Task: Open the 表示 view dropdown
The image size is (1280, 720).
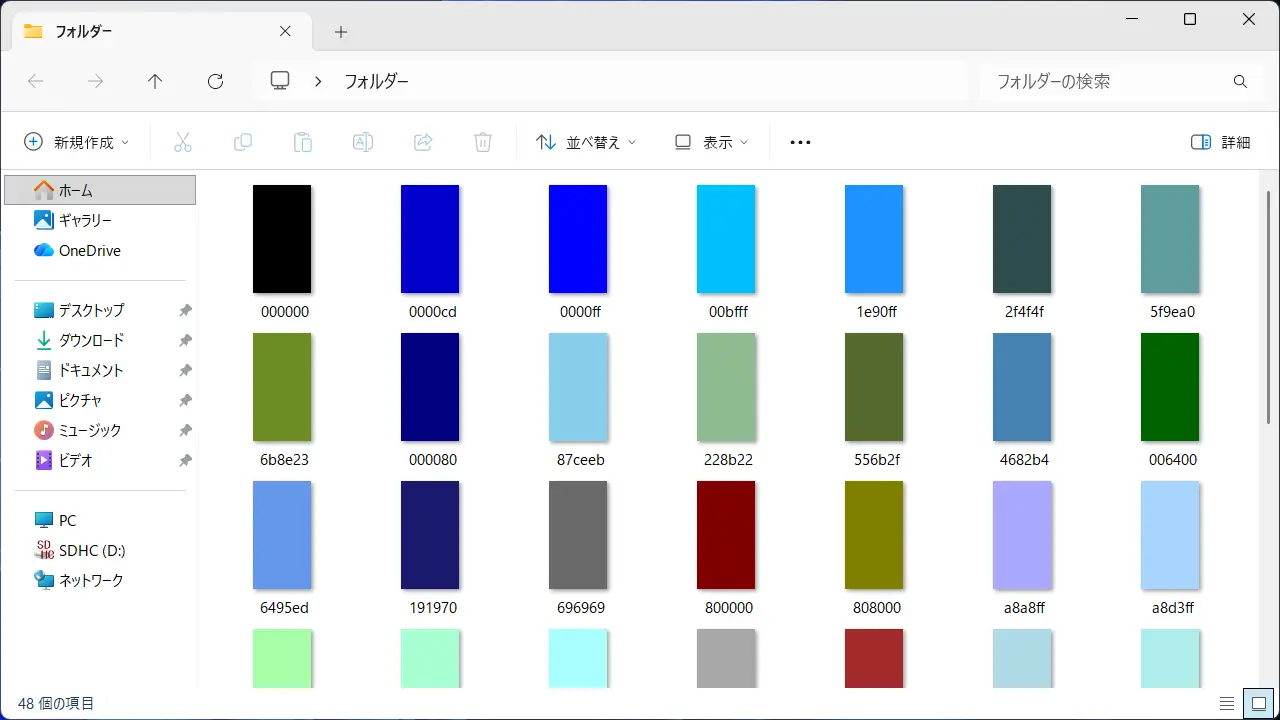Action: (711, 142)
